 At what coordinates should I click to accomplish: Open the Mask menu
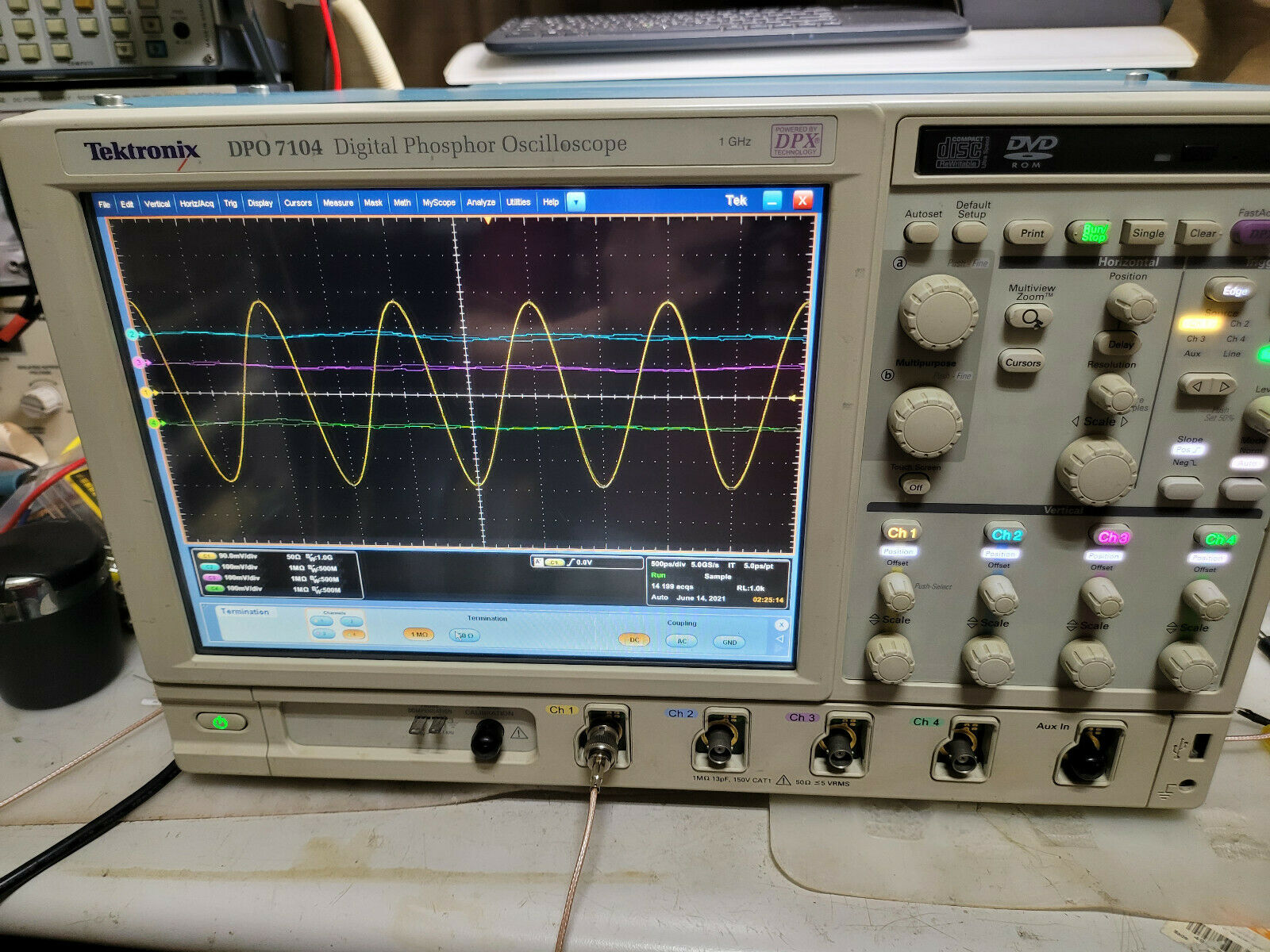373,203
